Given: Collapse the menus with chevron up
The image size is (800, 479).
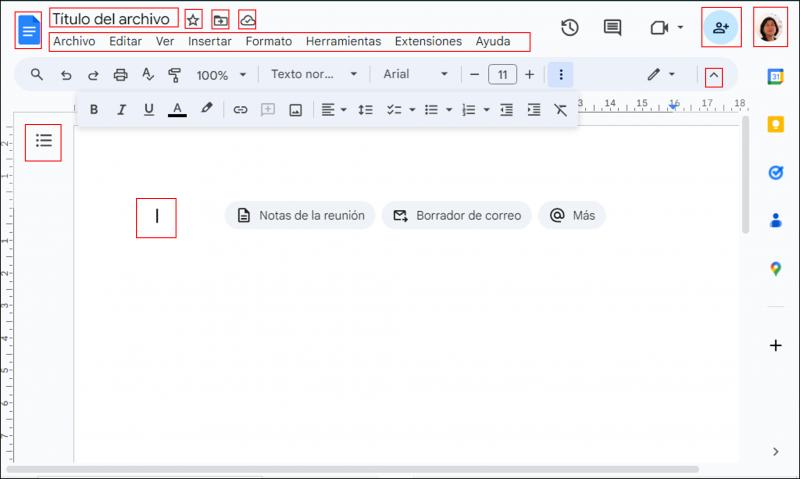Looking at the screenshot, I should tap(714, 77).
